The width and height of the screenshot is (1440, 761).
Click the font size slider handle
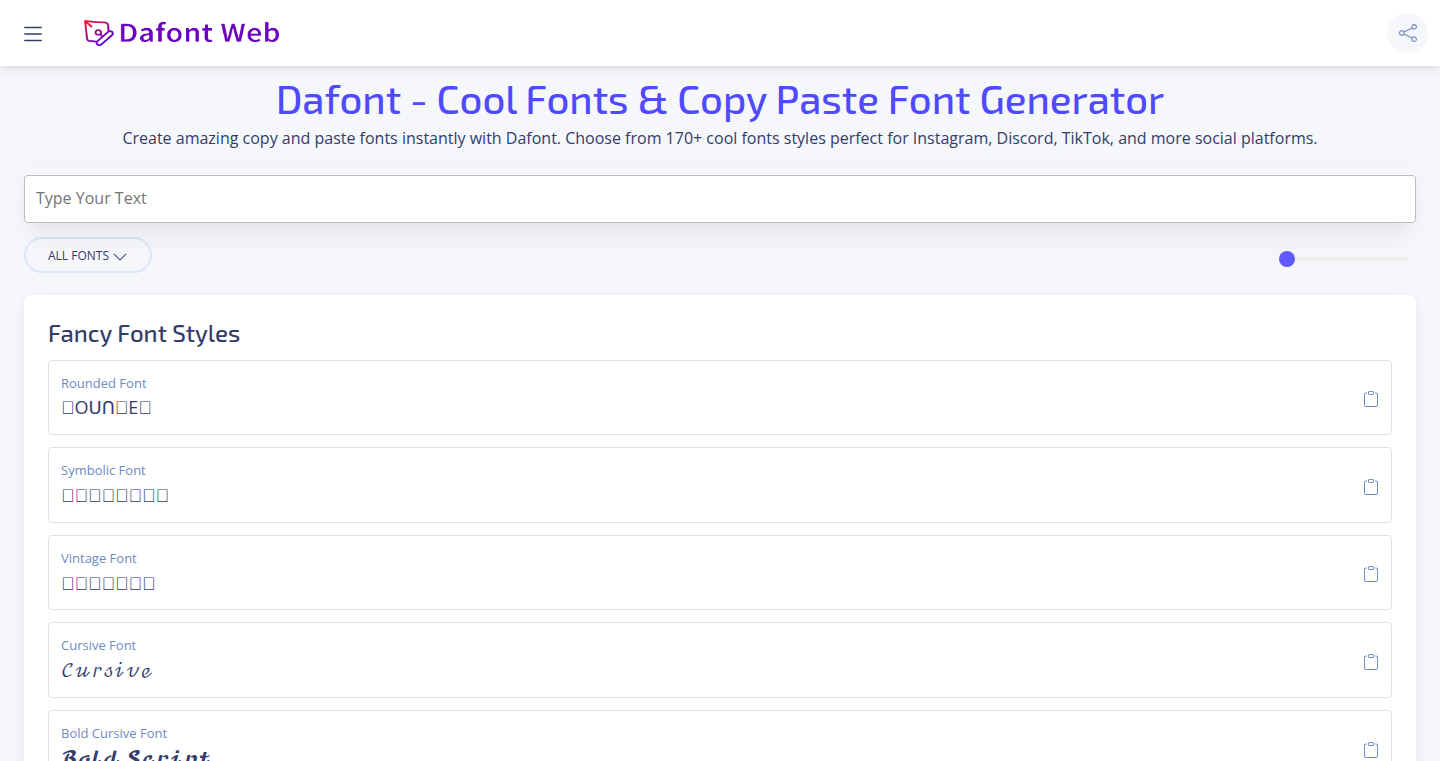point(1287,259)
